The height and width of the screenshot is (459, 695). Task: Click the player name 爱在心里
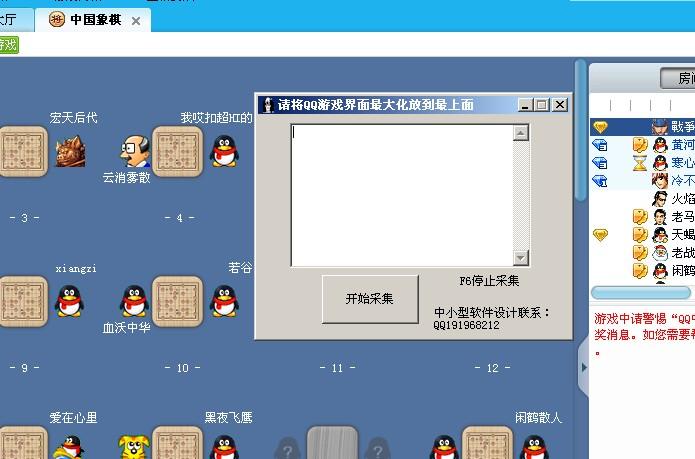click(73, 417)
